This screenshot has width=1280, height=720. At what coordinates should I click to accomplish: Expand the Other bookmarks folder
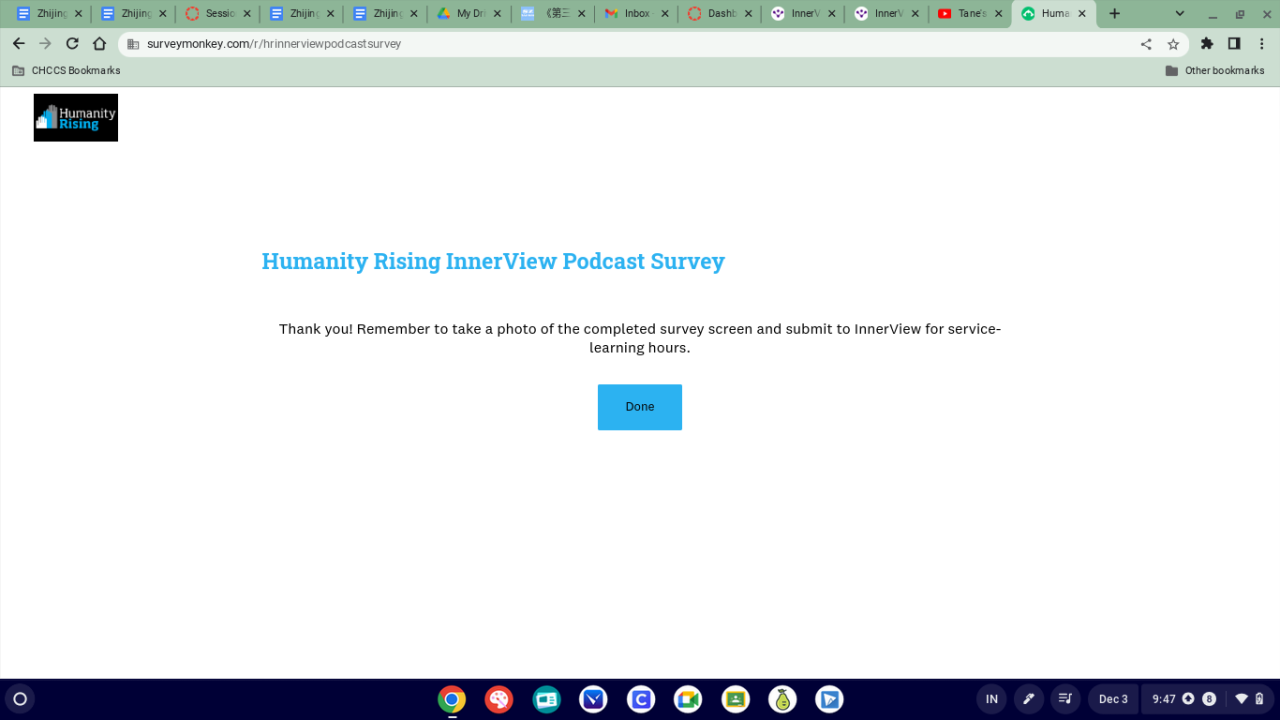tap(1215, 71)
